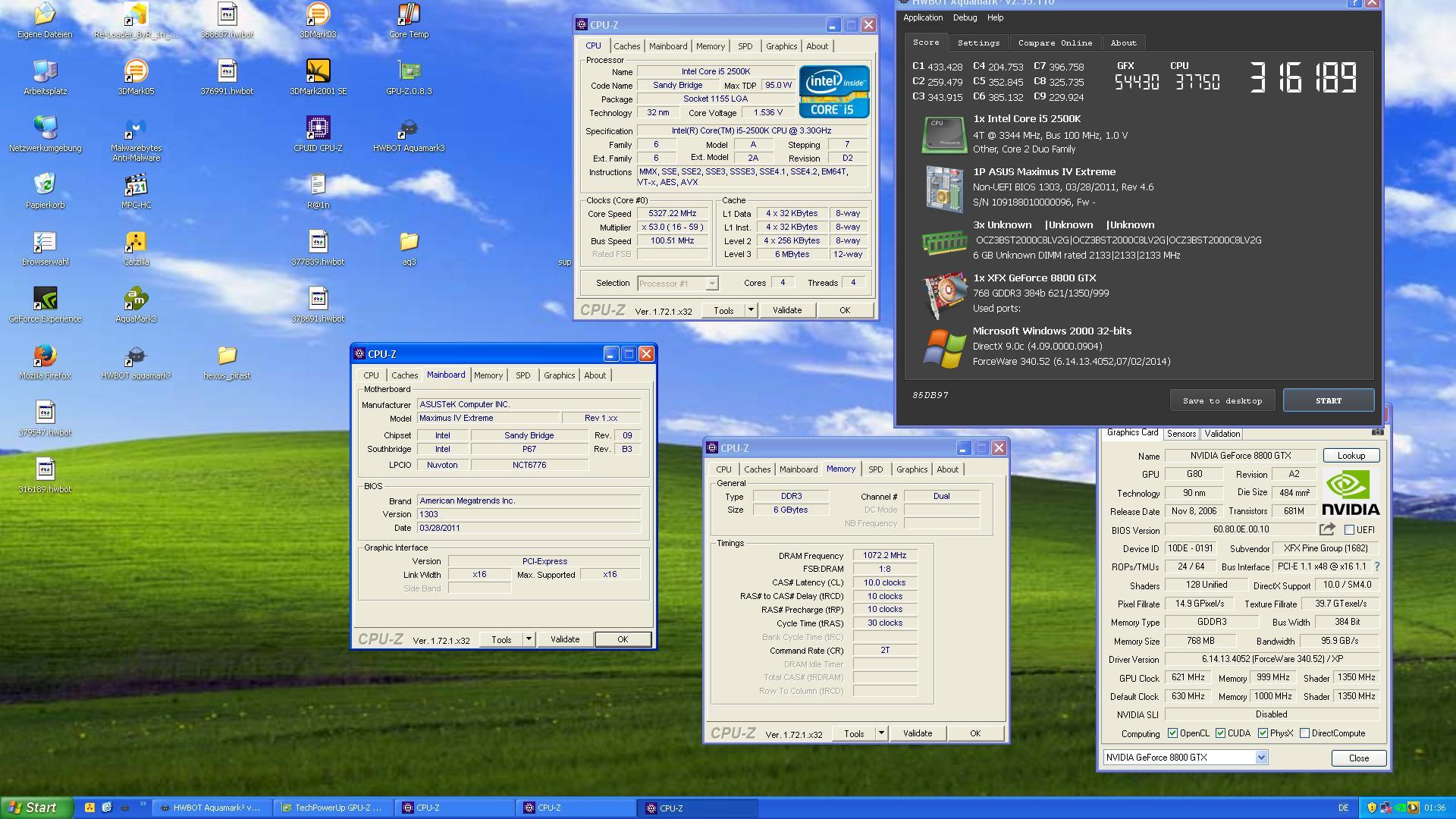The image size is (1456, 819).
Task: Switch to Settings tab in Aquamark
Action: 978,42
